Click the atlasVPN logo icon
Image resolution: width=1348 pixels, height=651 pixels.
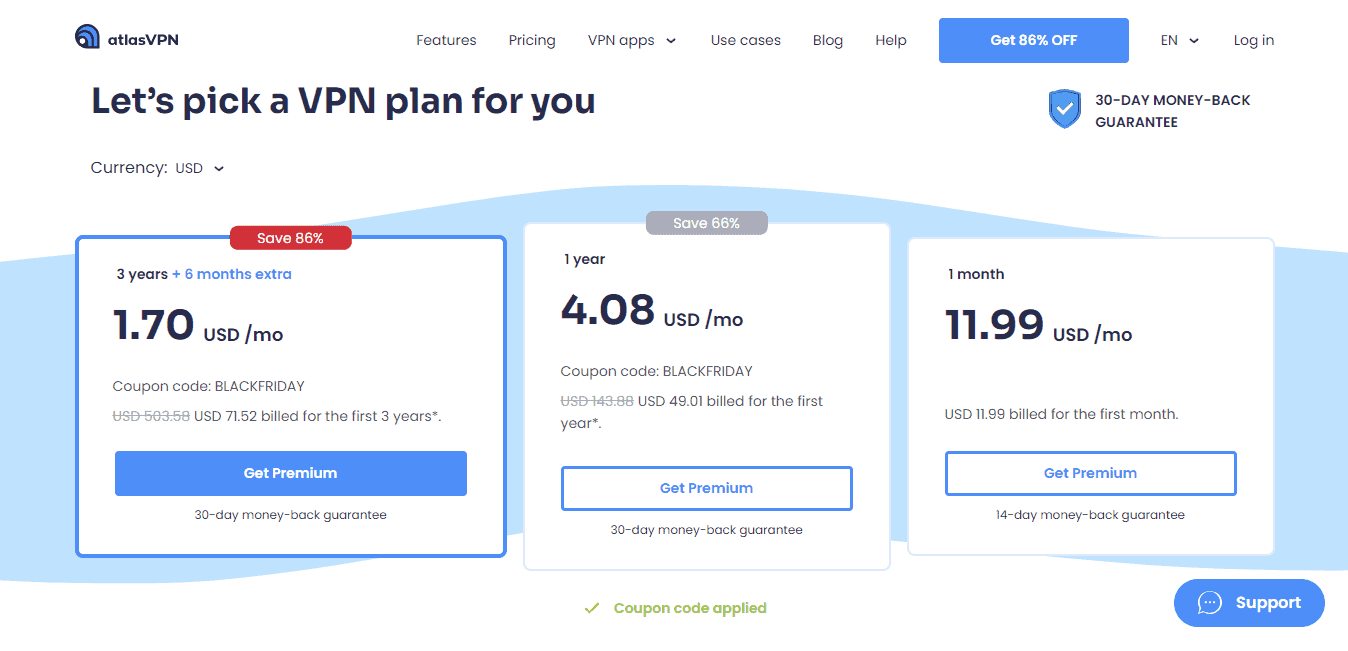[x=87, y=37]
